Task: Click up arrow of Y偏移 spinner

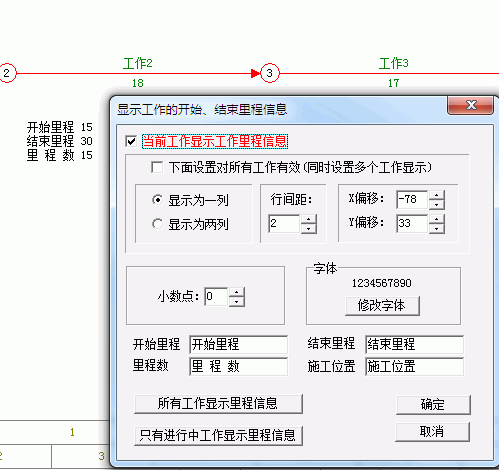Action: [437, 219]
